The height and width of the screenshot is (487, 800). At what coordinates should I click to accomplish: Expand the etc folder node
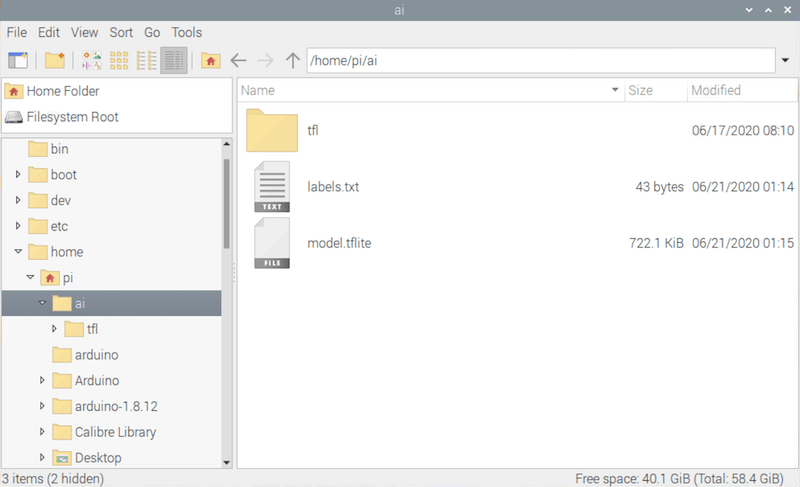coord(18,226)
